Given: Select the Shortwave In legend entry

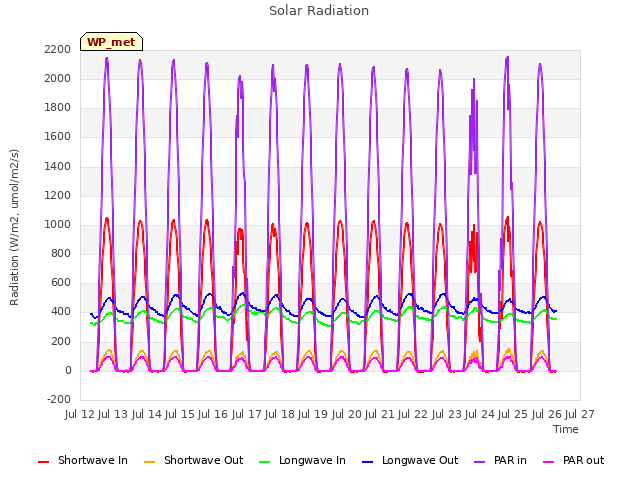Looking at the screenshot, I should point(83,460).
